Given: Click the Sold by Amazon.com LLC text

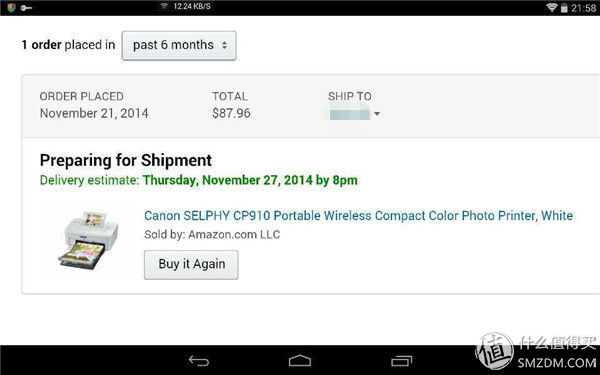Looking at the screenshot, I should coord(212,234).
